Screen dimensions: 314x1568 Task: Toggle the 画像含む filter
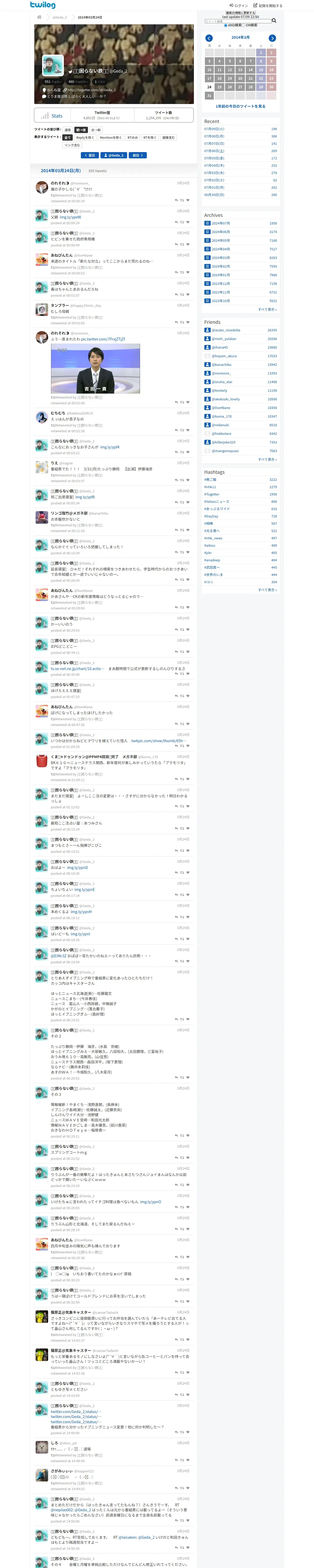pos(168,137)
